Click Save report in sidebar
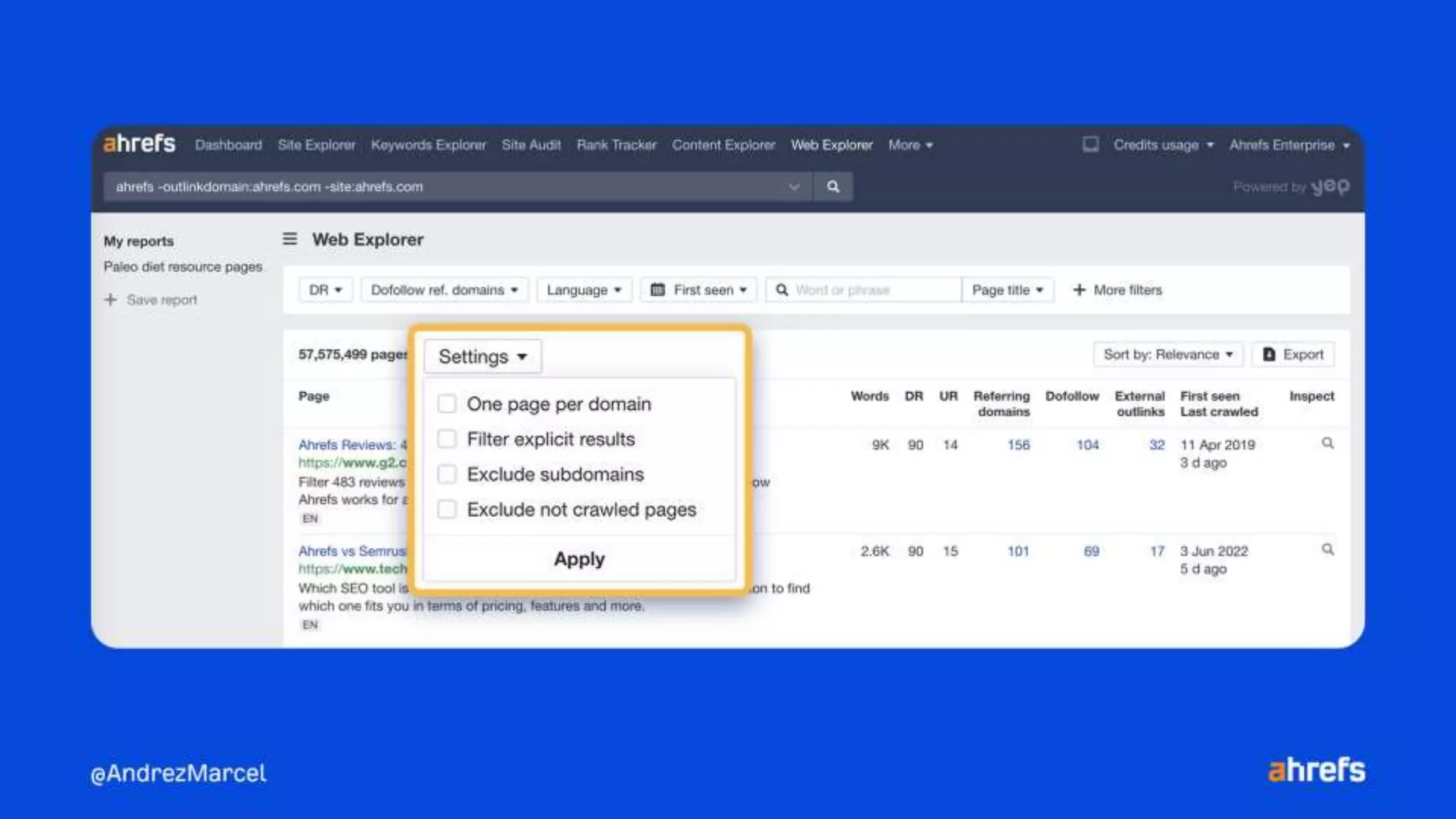 (151, 300)
